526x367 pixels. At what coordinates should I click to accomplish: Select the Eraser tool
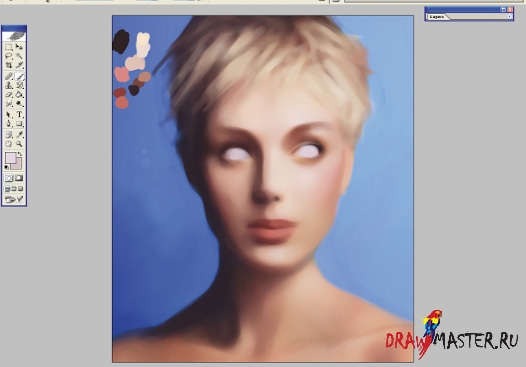[x=9, y=94]
